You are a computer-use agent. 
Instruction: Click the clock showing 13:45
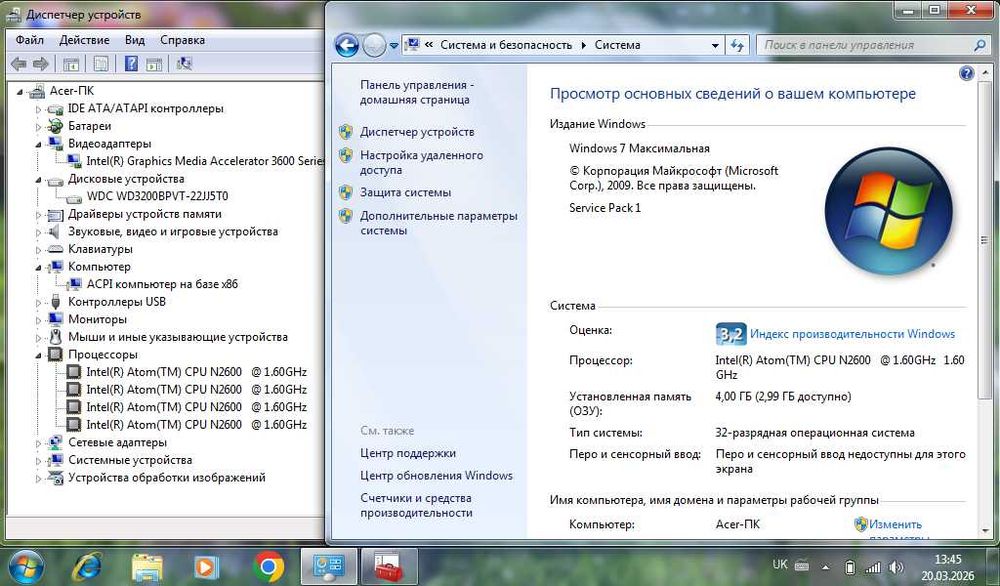(948, 559)
